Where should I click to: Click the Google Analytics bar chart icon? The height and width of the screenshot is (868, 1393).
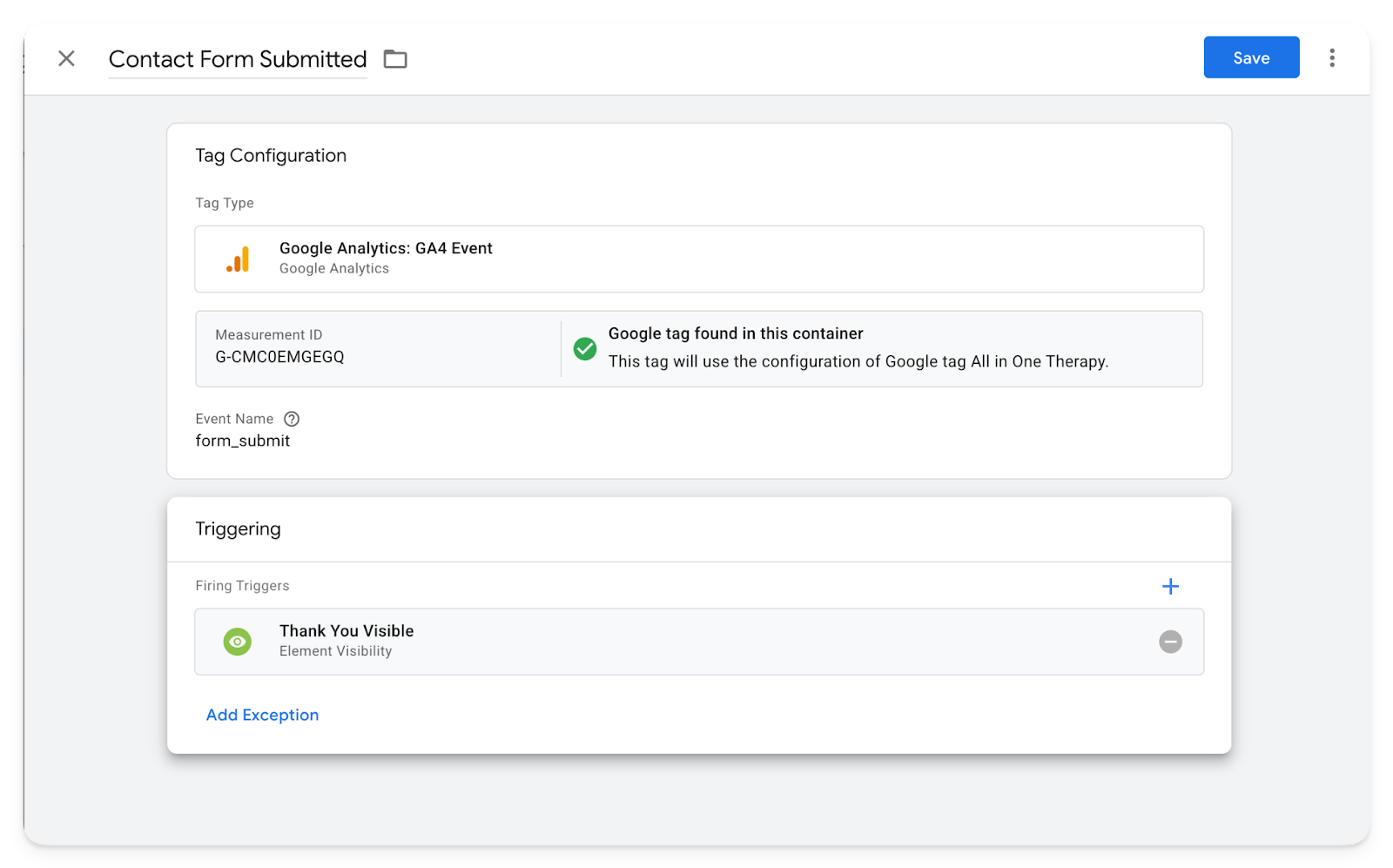(x=238, y=259)
